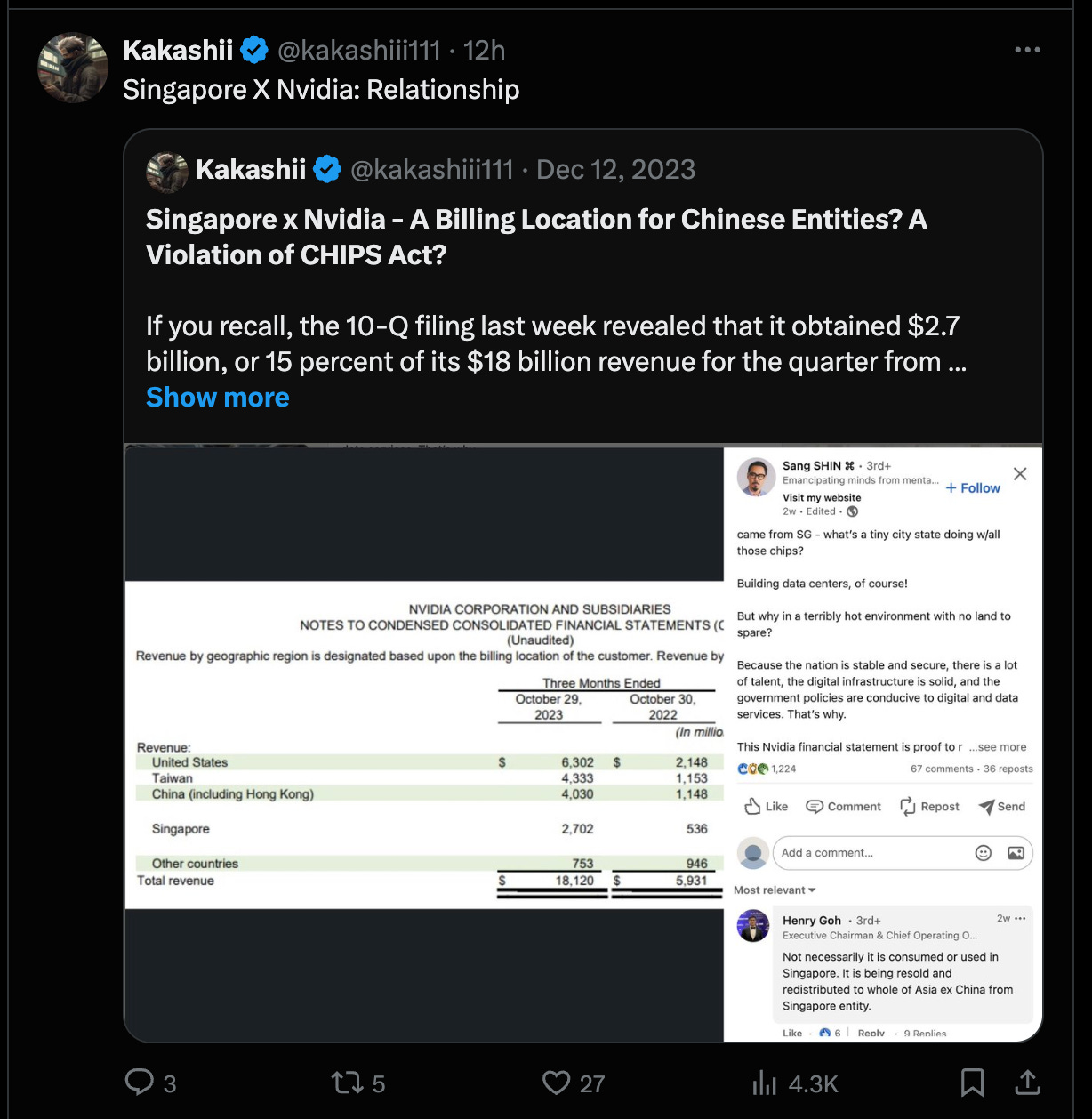Viewport: 1092px width, 1119px height.
Task: Click the LinkedIn Send button
Action: [x=1002, y=807]
